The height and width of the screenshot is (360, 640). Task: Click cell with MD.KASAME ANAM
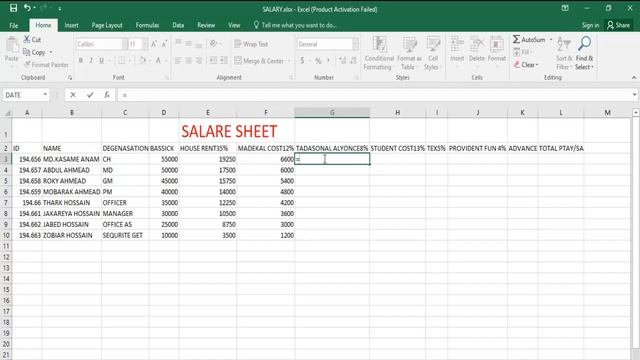[71, 159]
